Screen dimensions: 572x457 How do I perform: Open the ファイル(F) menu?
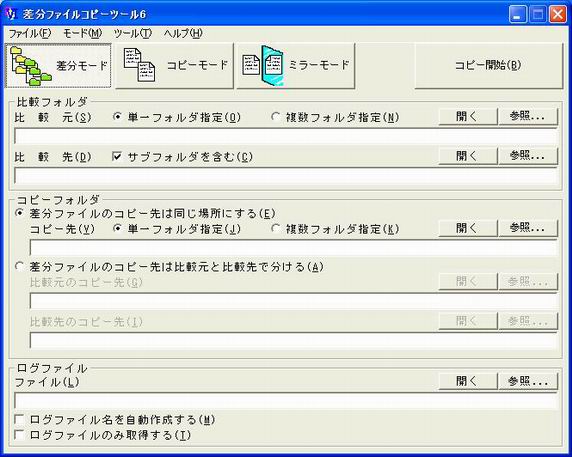(30, 34)
